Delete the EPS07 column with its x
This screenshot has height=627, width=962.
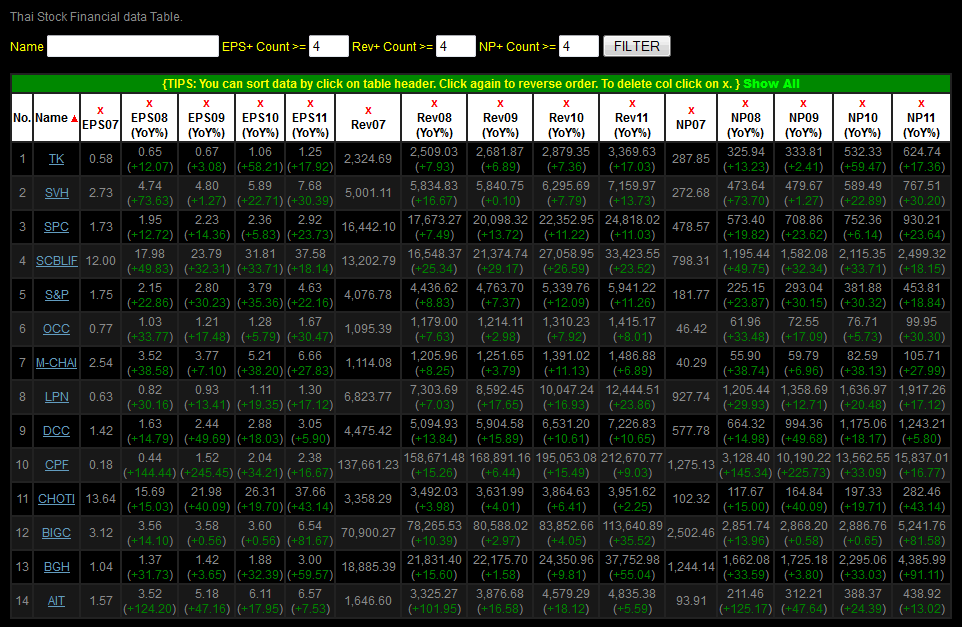100,110
